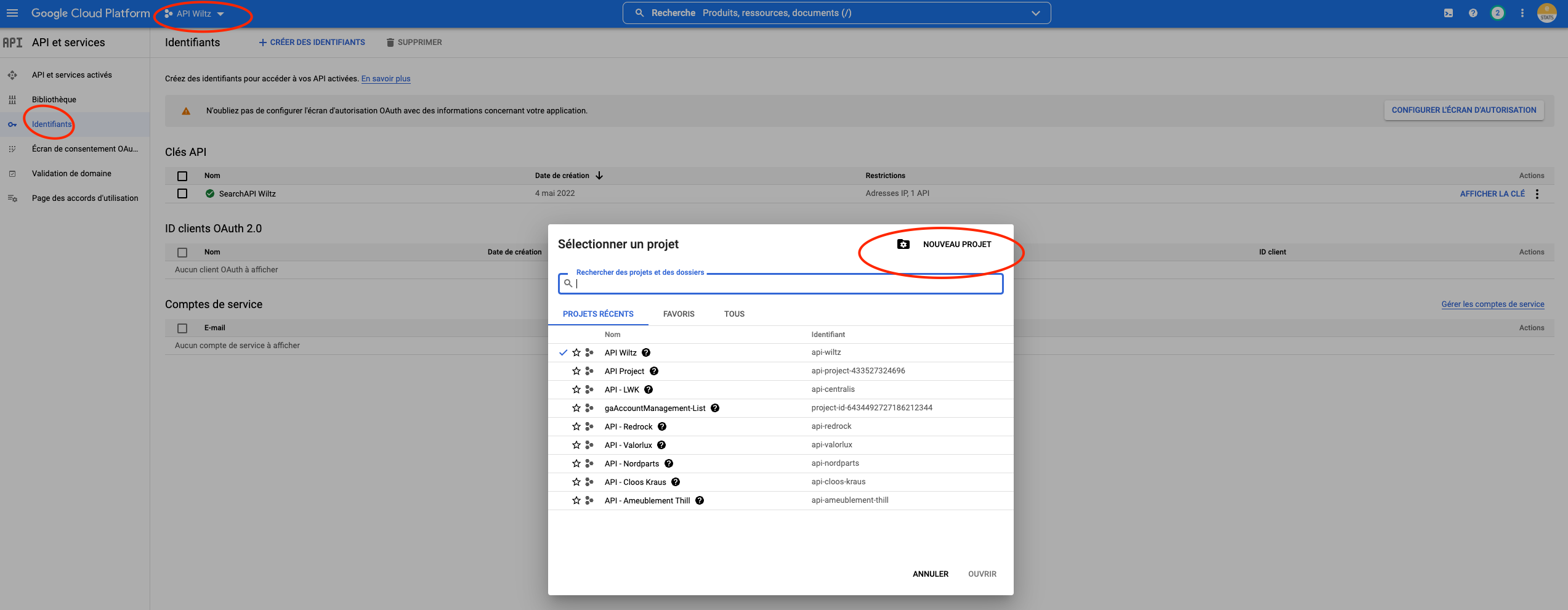Select the api-valorlux identifier row

[781, 445]
